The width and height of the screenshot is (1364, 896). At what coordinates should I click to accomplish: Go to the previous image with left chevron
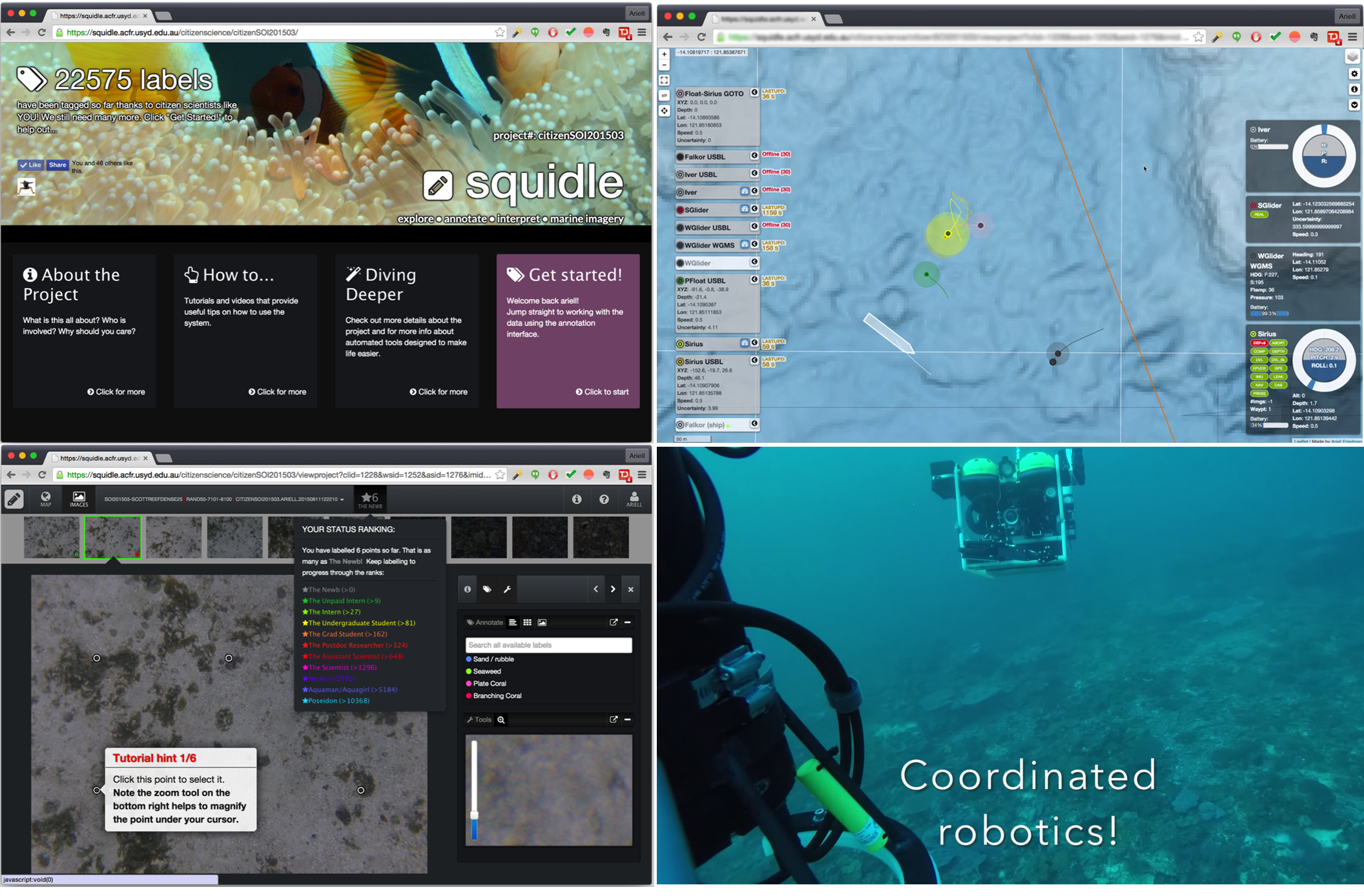point(595,589)
